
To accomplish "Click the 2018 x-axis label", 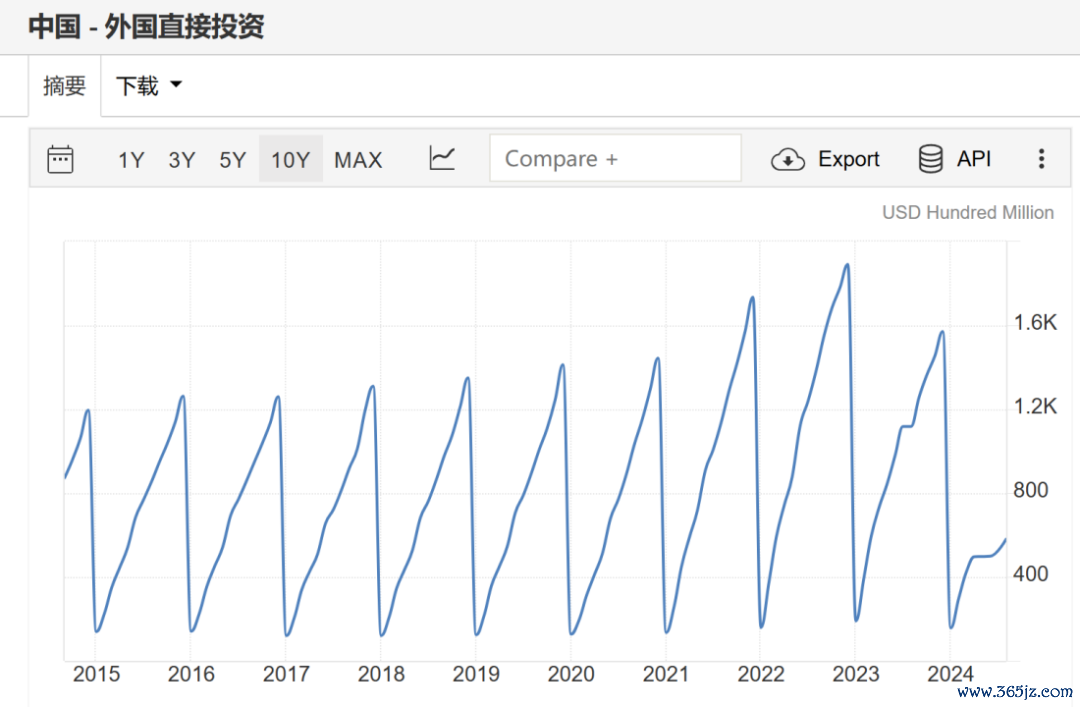I will [381, 674].
